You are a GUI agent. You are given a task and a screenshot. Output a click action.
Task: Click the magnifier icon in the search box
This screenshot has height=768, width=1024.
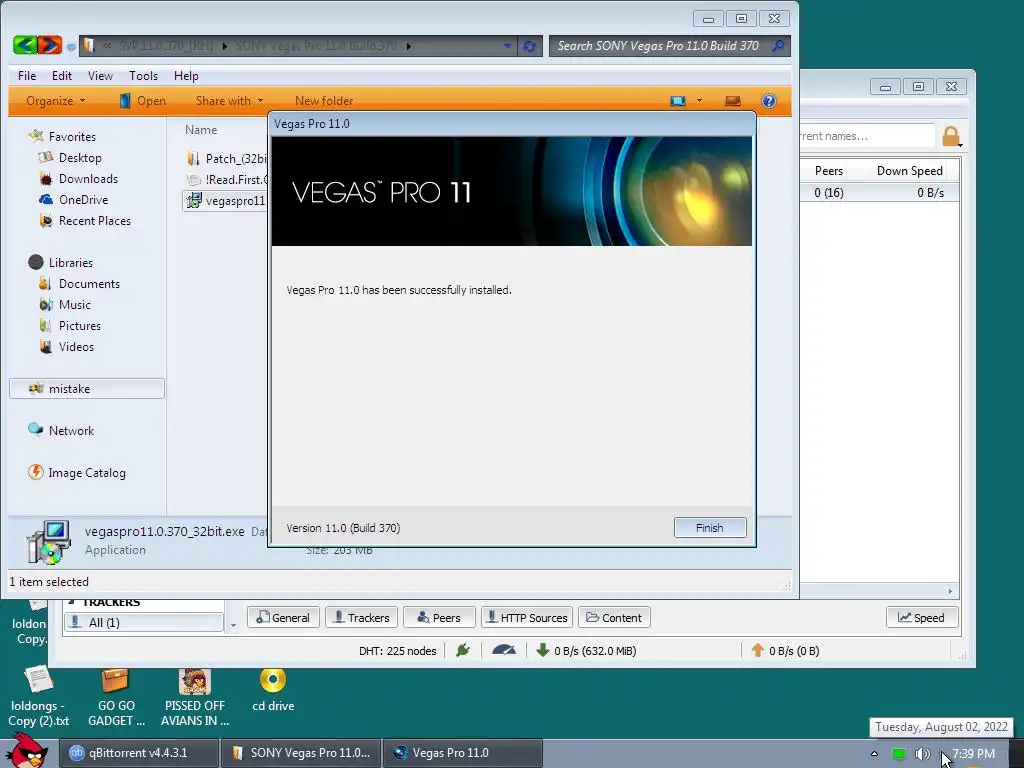(778, 46)
